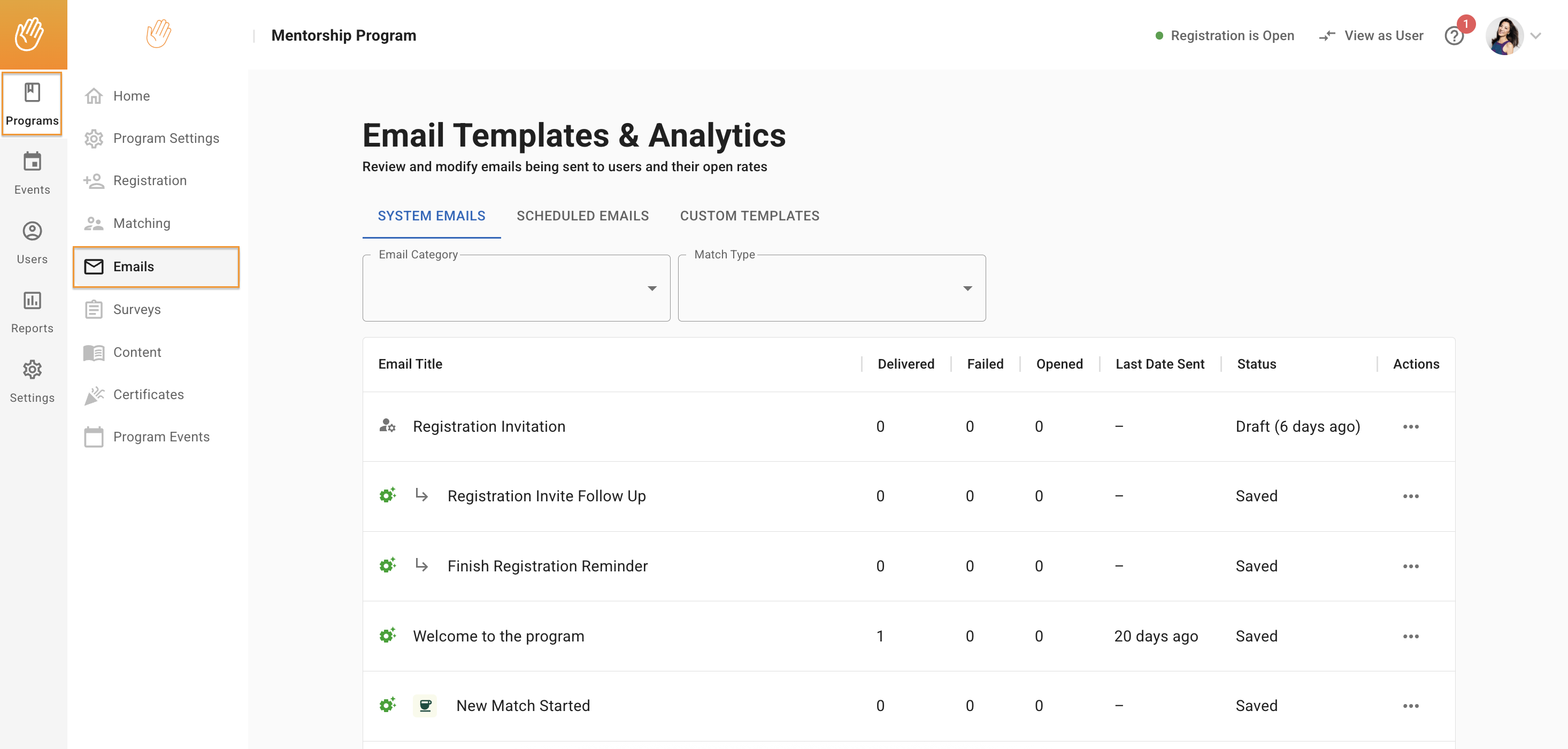1568x749 pixels.
Task: Click the help question mark icon
Action: (1454, 36)
